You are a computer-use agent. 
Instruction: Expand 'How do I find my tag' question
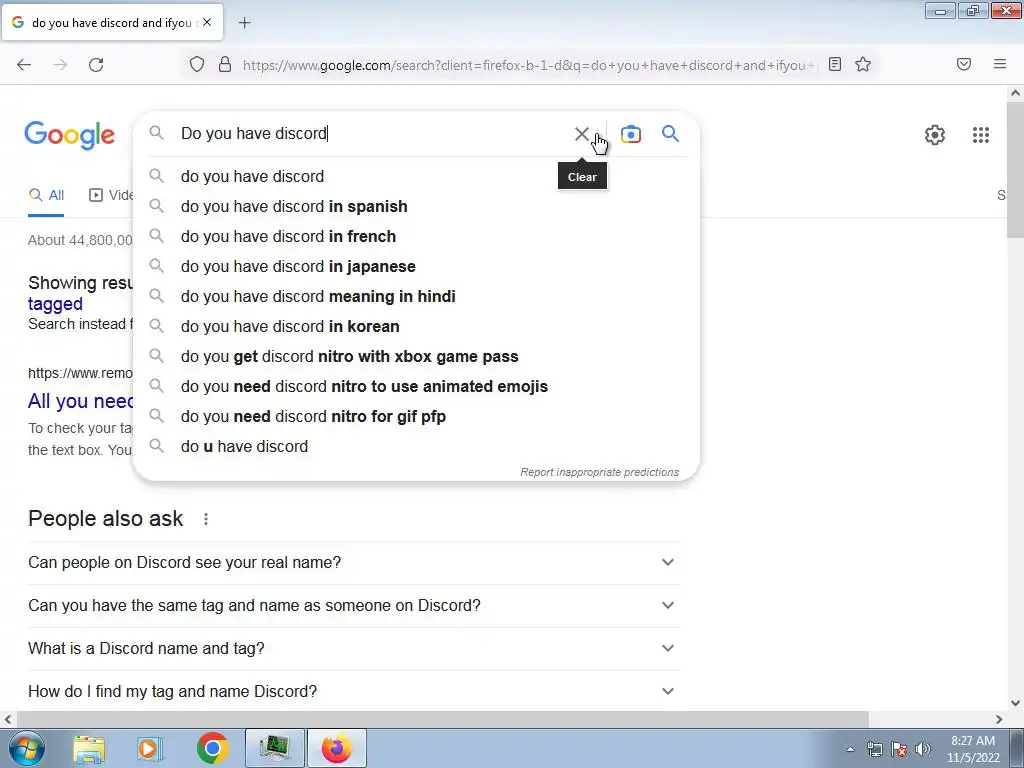(x=353, y=691)
